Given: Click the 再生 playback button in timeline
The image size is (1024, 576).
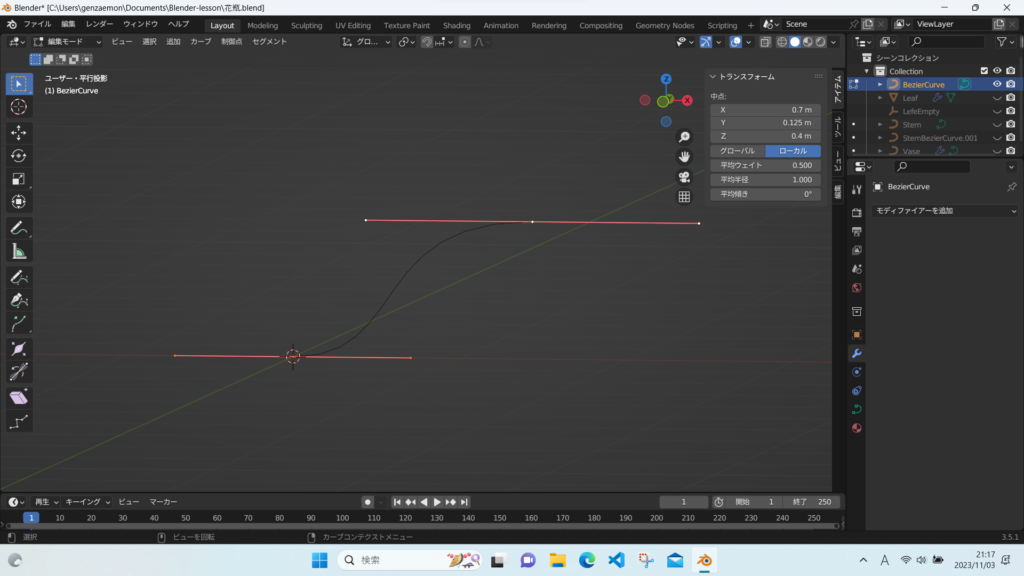Looking at the screenshot, I should pyautogui.click(x=47, y=502).
